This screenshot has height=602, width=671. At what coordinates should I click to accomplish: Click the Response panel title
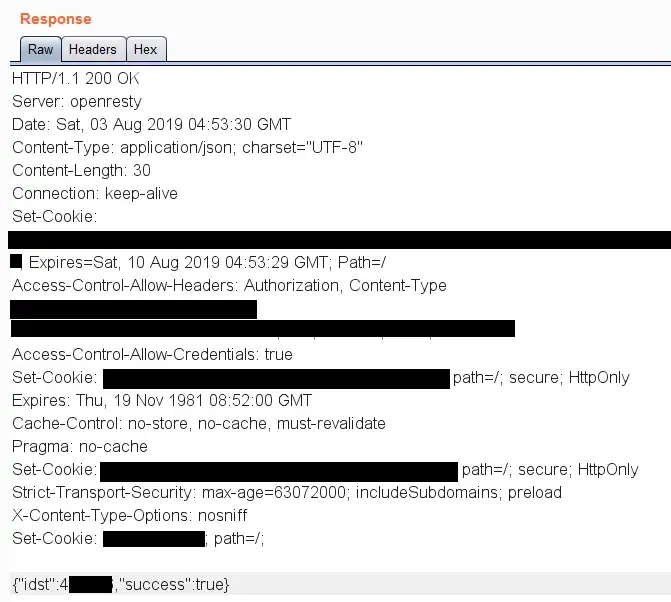tap(56, 19)
